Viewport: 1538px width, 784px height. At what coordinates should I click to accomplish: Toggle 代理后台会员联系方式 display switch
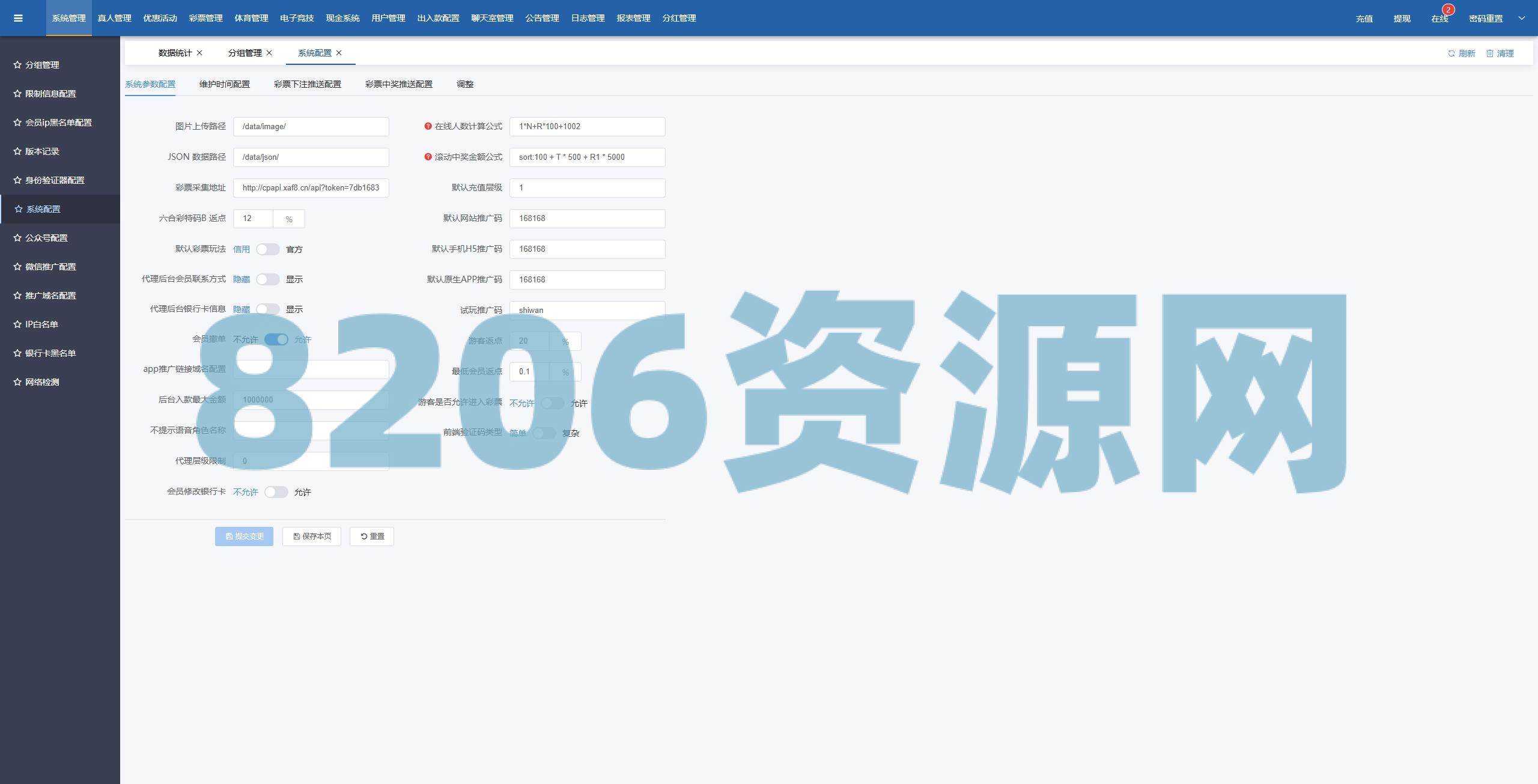click(268, 279)
